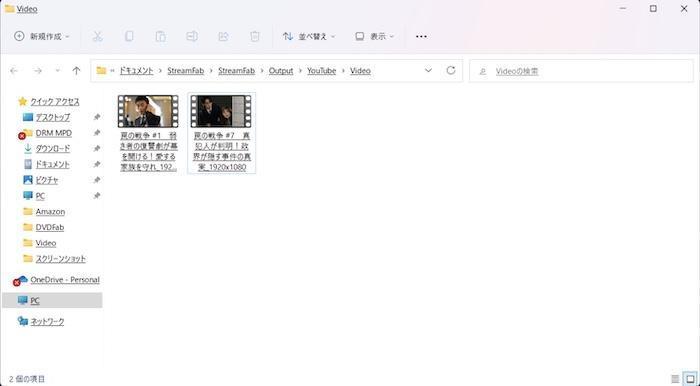700x386 pixels.
Task: Click file name of #7 video
Action: 222,152
